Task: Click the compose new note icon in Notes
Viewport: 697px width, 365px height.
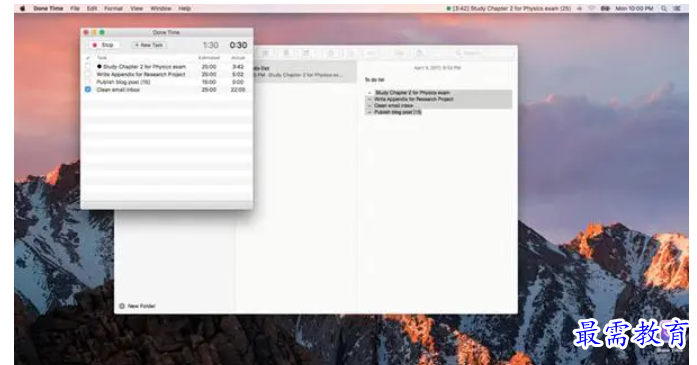Action: pyautogui.click(x=306, y=53)
